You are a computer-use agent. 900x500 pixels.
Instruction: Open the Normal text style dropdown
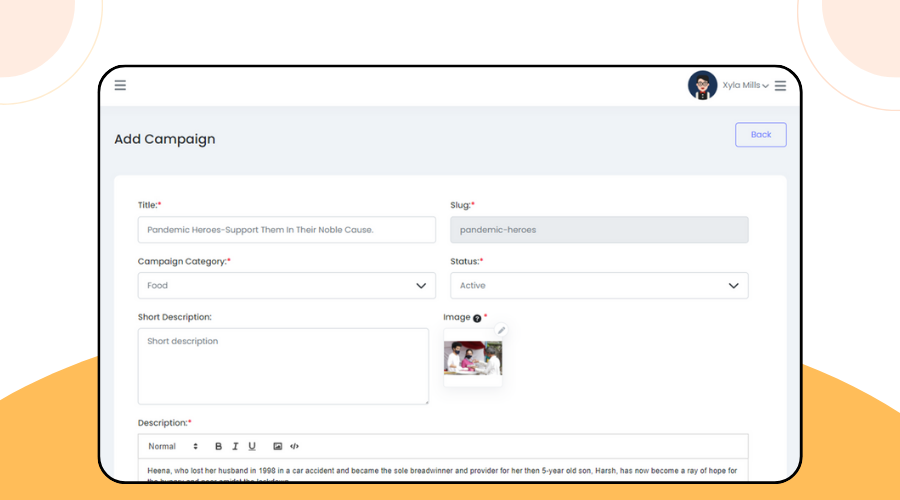point(173,446)
